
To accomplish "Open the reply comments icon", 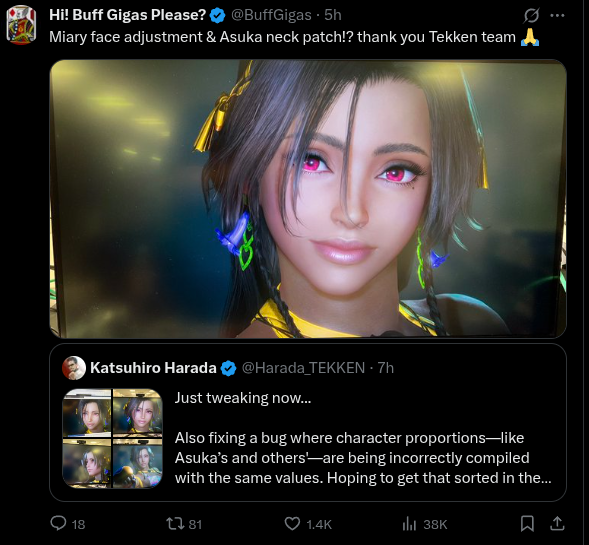I will tap(58, 523).
